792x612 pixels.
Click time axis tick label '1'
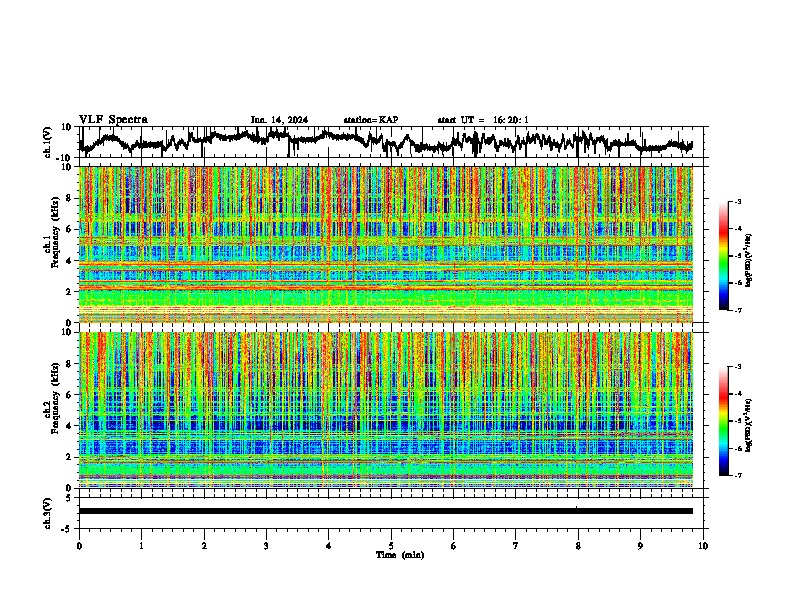[x=141, y=546]
